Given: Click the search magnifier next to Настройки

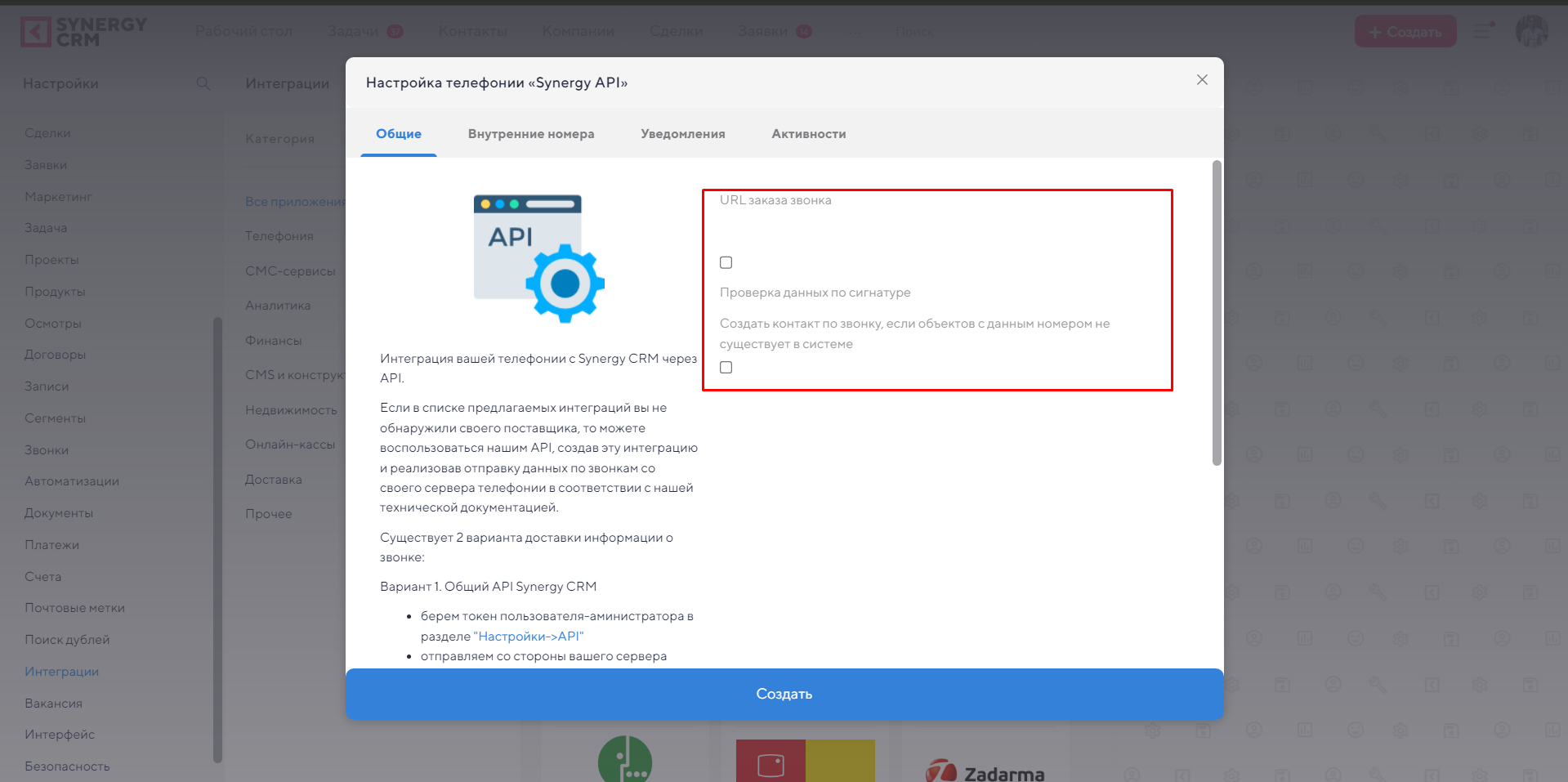Looking at the screenshot, I should (203, 83).
